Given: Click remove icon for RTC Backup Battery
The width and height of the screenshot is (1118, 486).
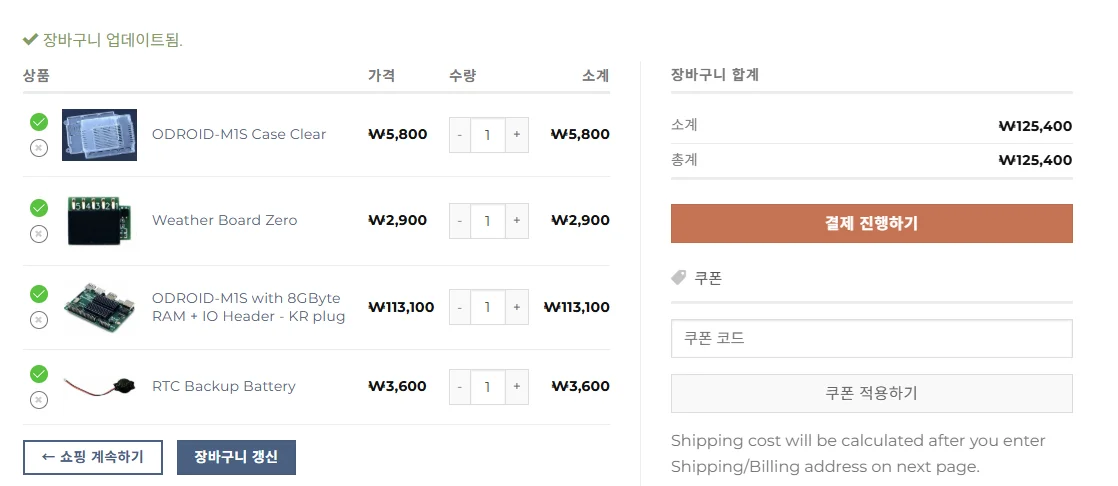Looking at the screenshot, I should (x=39, y=400).
